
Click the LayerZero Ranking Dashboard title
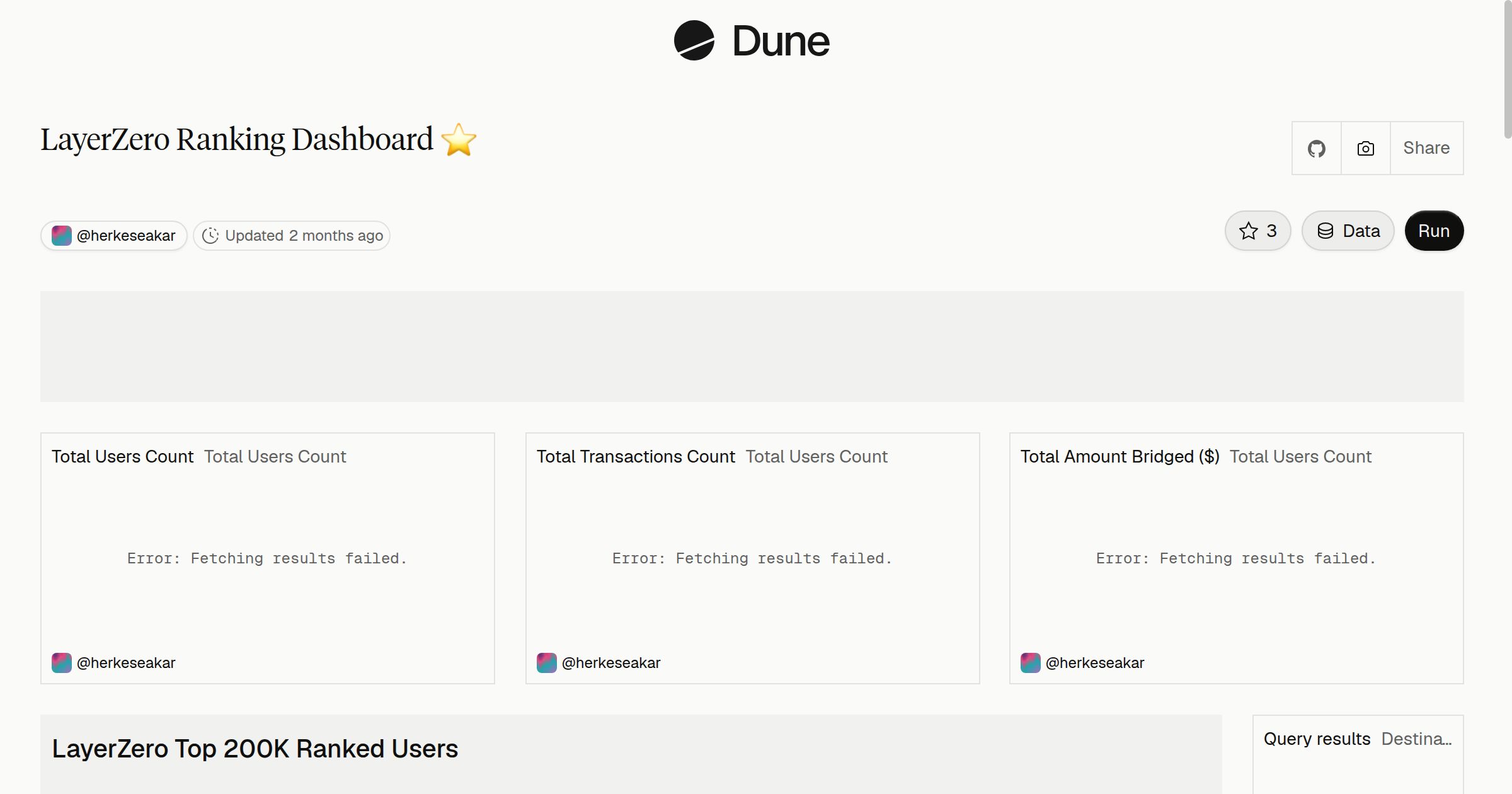click(x=237, y=139)
